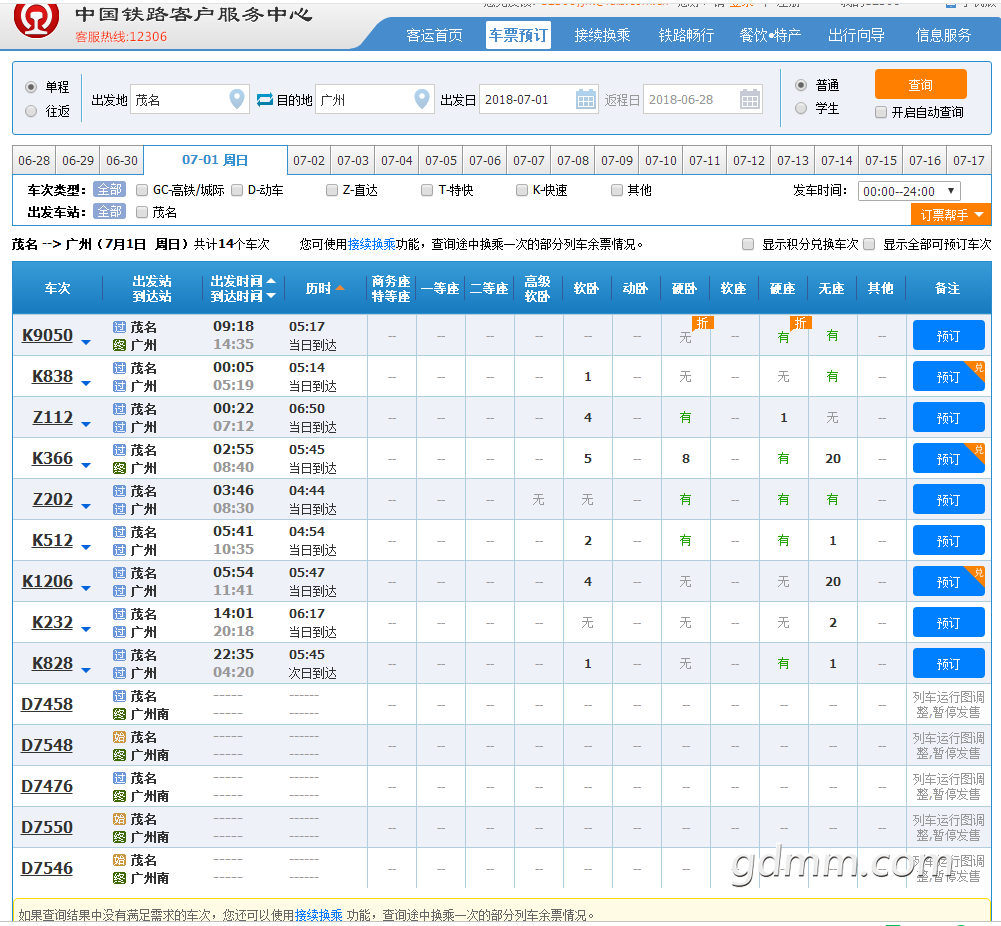The height and width of the screenshot is (926, 1001).
Task: Open the departure date calendar icon
Action: (x=585, y=100)
